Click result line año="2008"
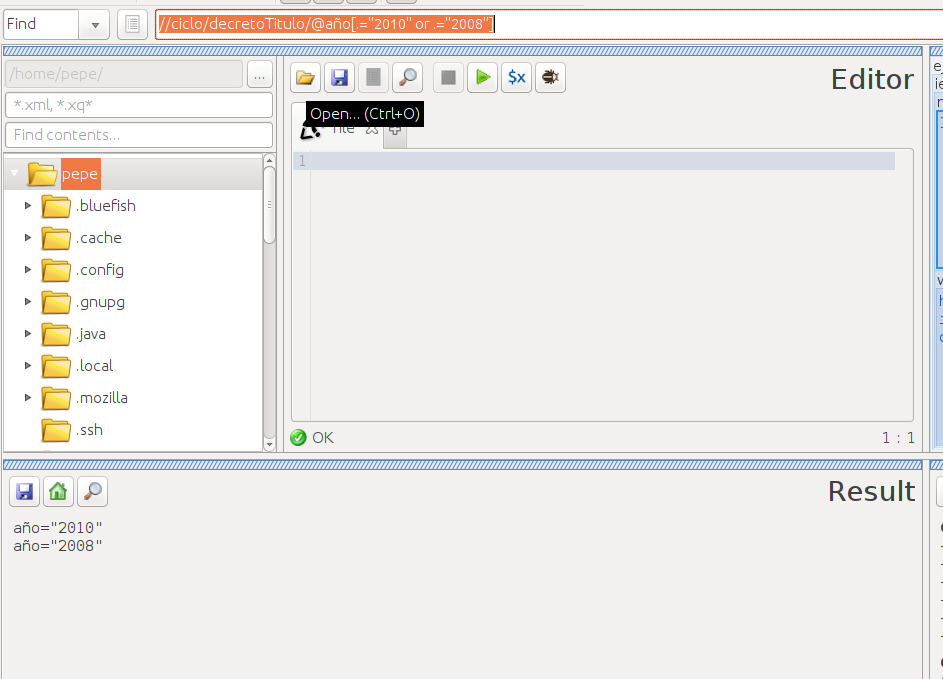 click(58, 545)
